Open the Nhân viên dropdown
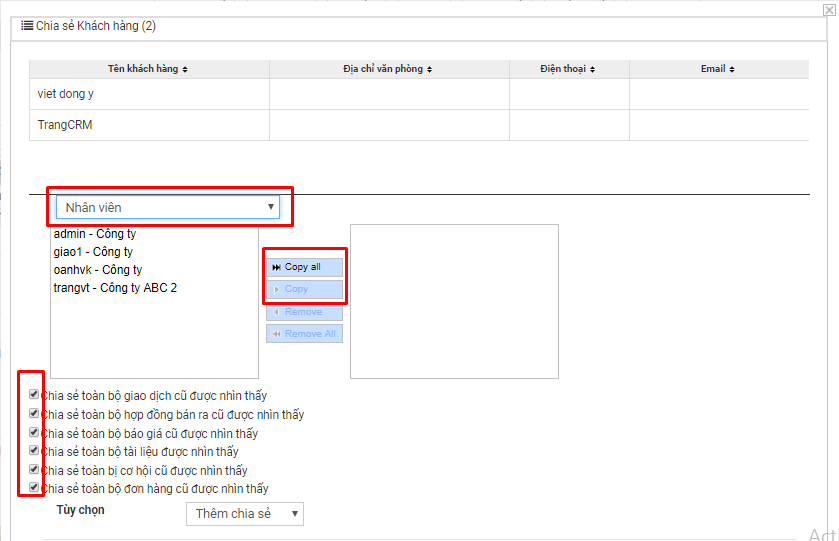This screenshot has height=541, width=839. point(167,207)
